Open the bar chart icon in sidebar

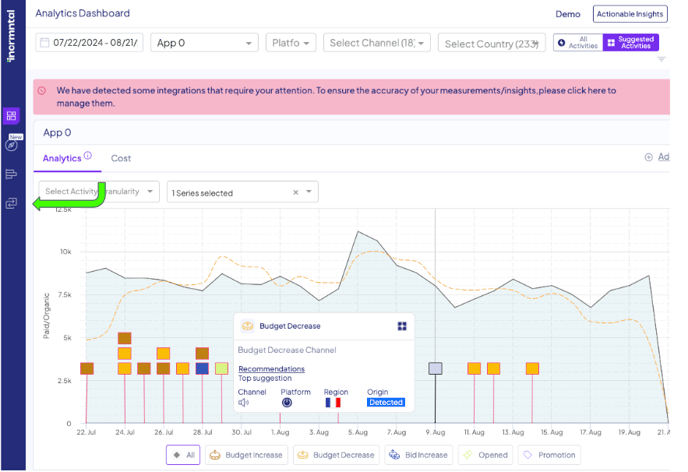tap(11, 174)
